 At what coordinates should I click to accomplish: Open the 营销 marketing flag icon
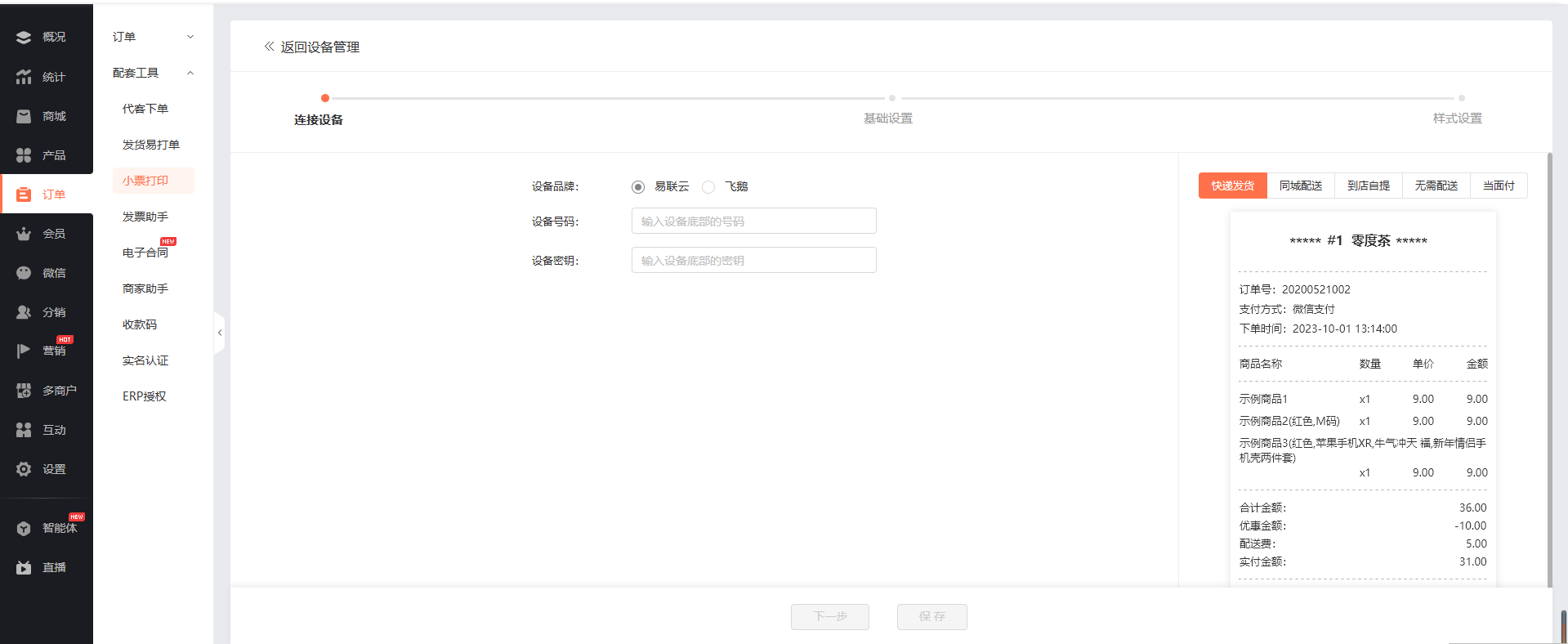tap(24, 351)
